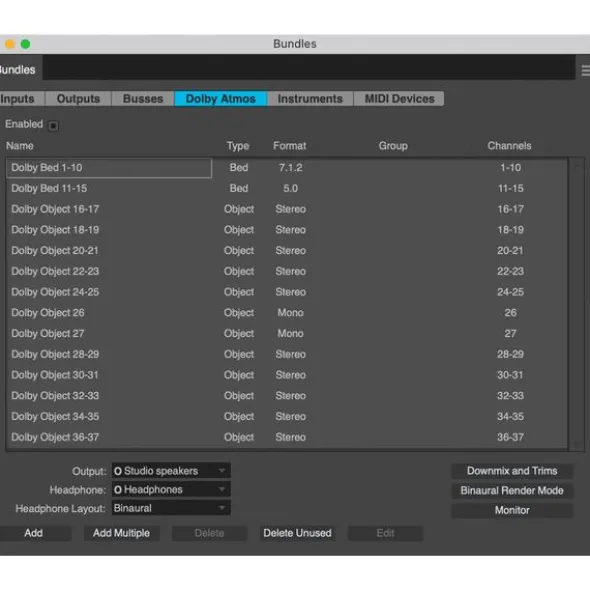Viewport: 590px width, 591px height.
Task: Click the yellow minimize button
Action: click(10, 44)
